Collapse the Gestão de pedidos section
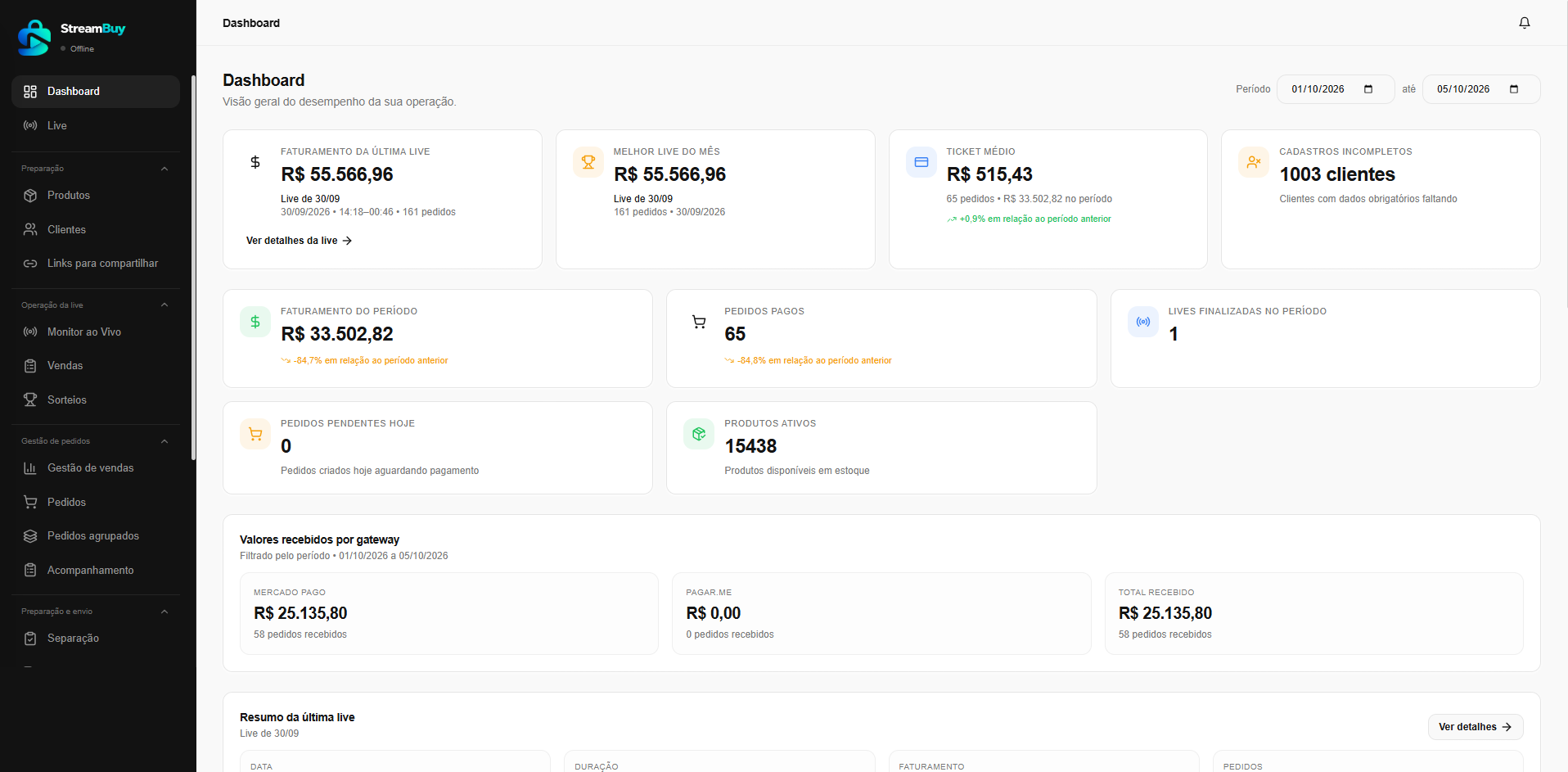 tap(164, 441)
